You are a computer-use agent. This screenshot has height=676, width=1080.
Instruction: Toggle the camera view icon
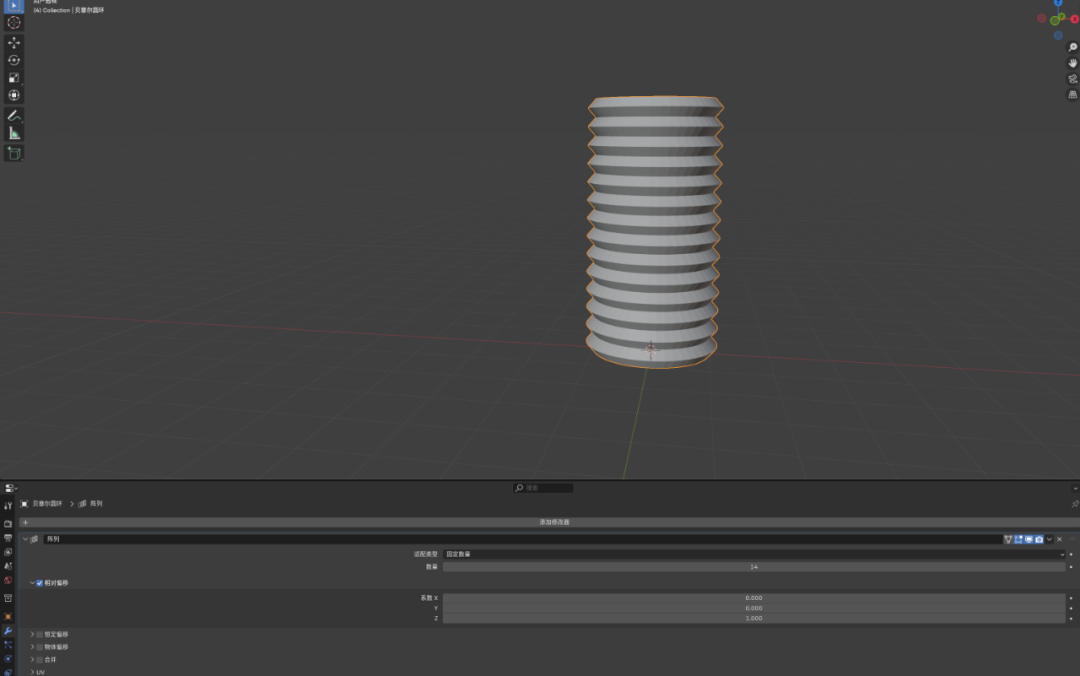[1072, 79]
